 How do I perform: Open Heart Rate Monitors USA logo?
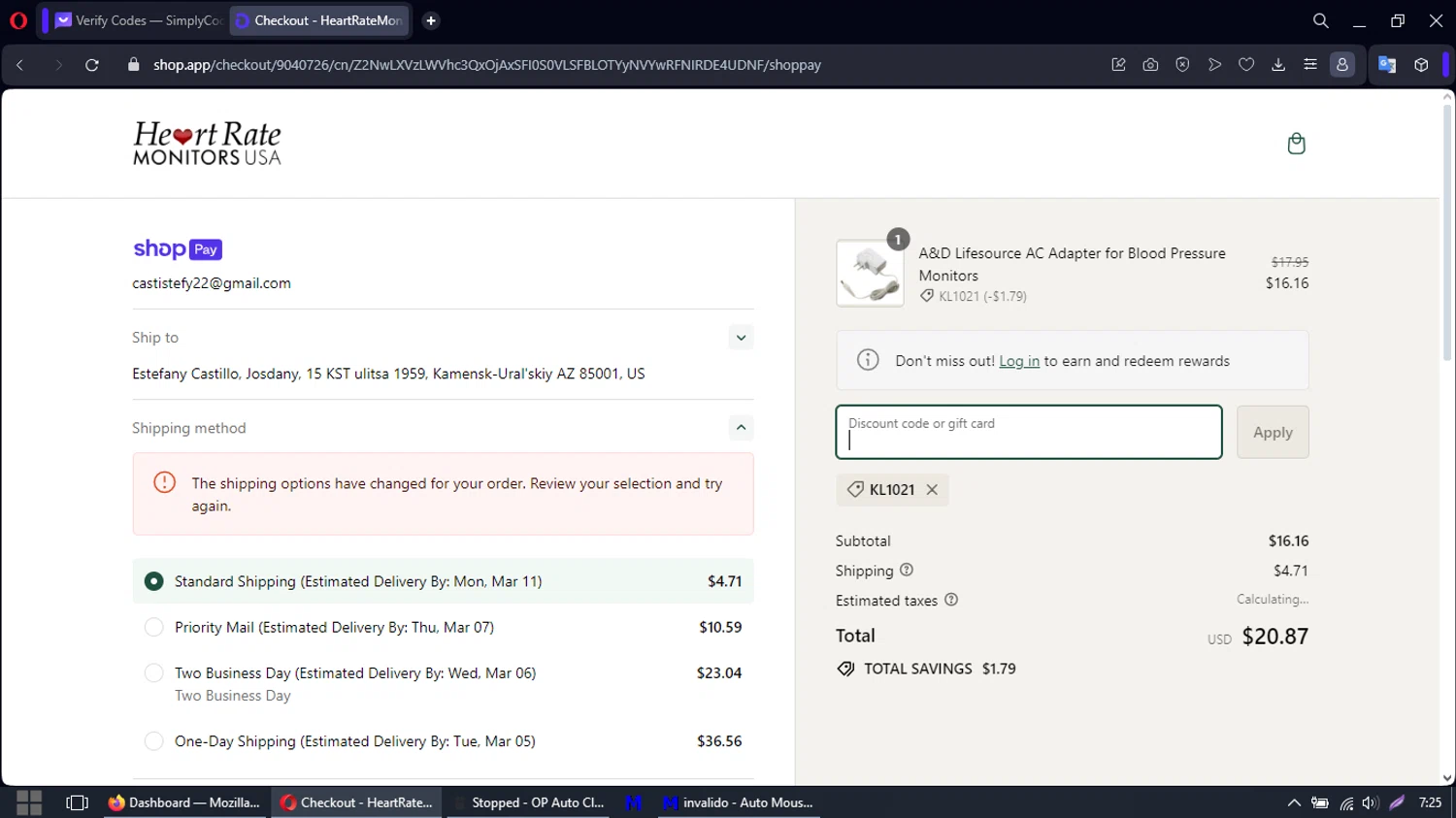coord(207,144)
